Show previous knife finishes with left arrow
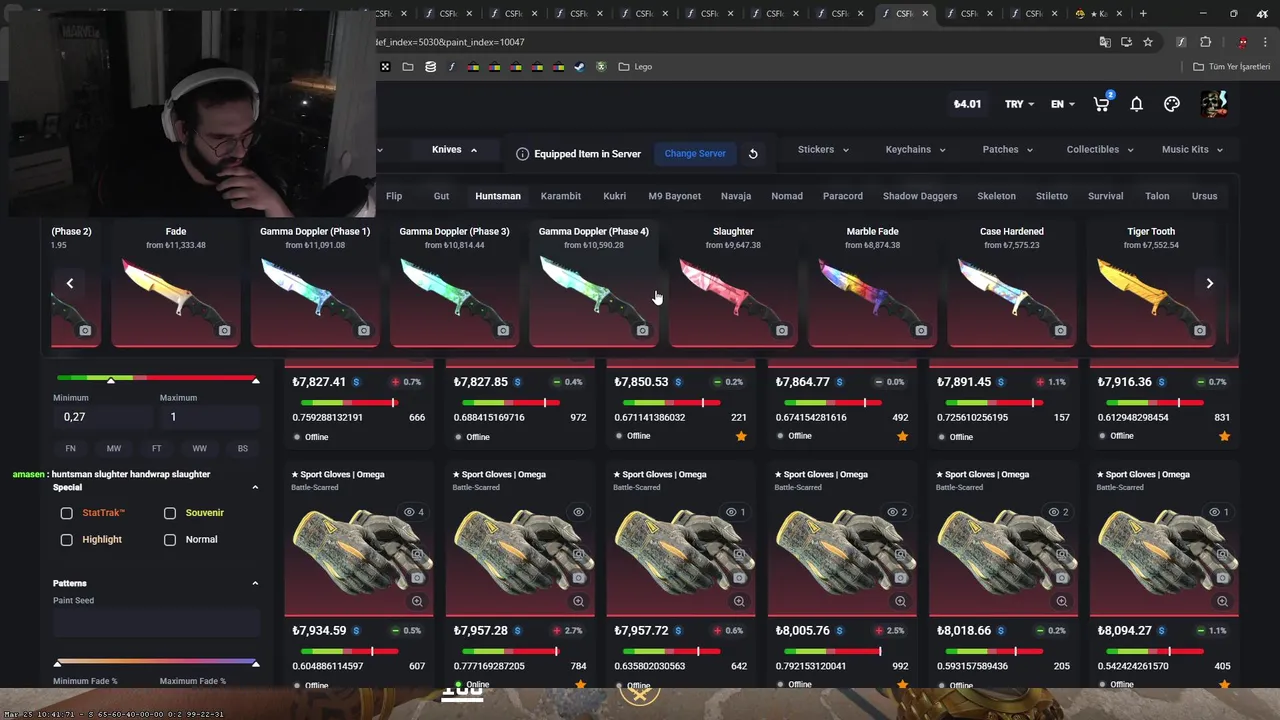 point(70,283)
